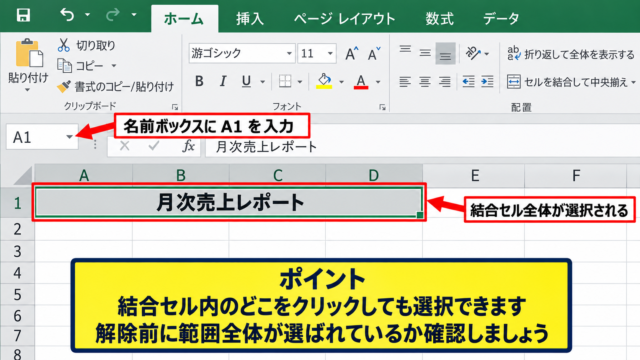Click the Undo arrow icon
This screenshot has height=360, width=640.
pos(67,15)
